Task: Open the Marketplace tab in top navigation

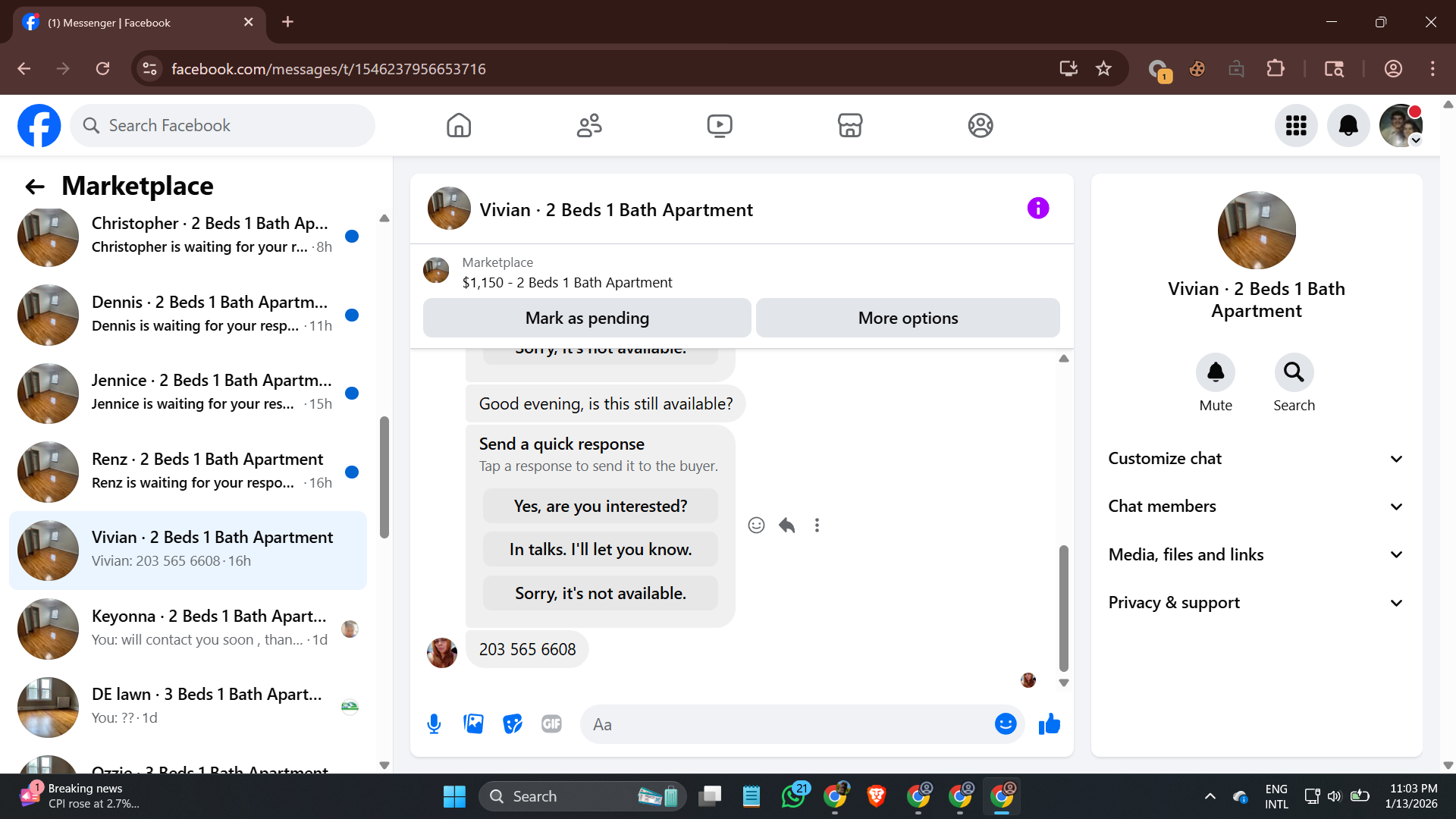Action: pyautogui.click(x=849, y=125)
